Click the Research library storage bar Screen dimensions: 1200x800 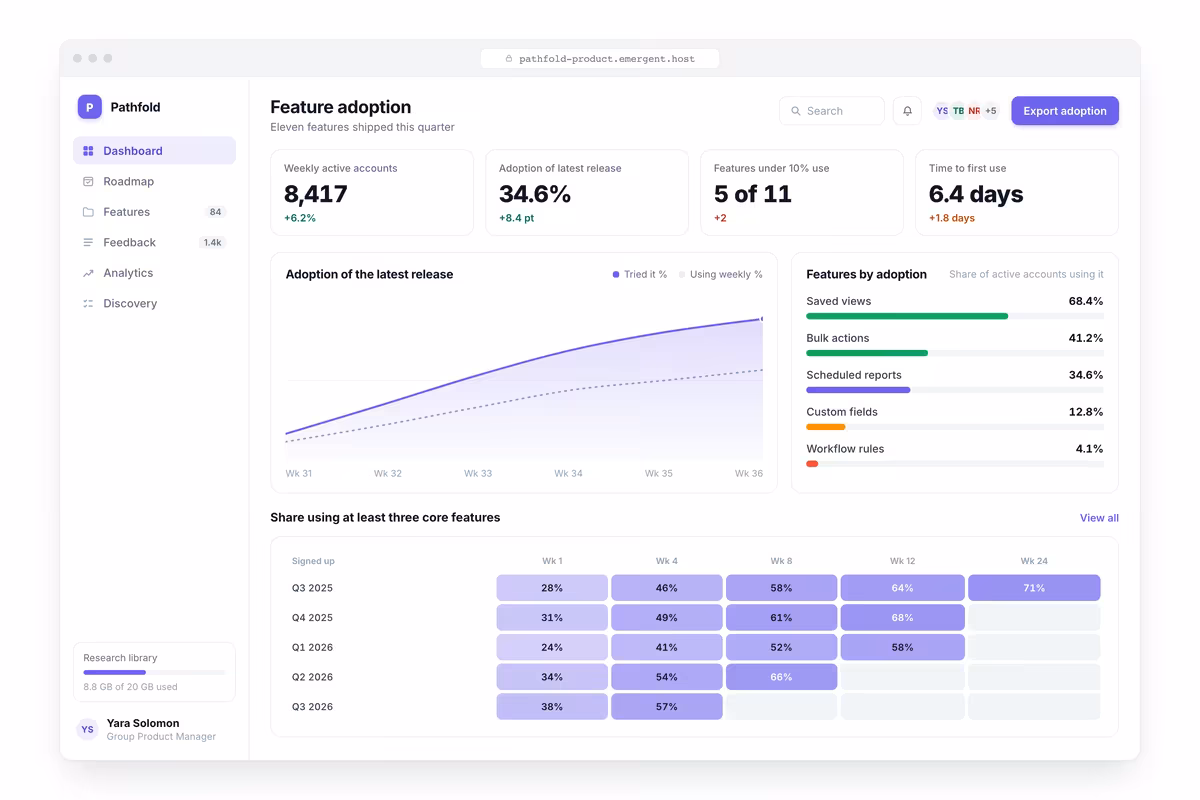click(154, 672)
